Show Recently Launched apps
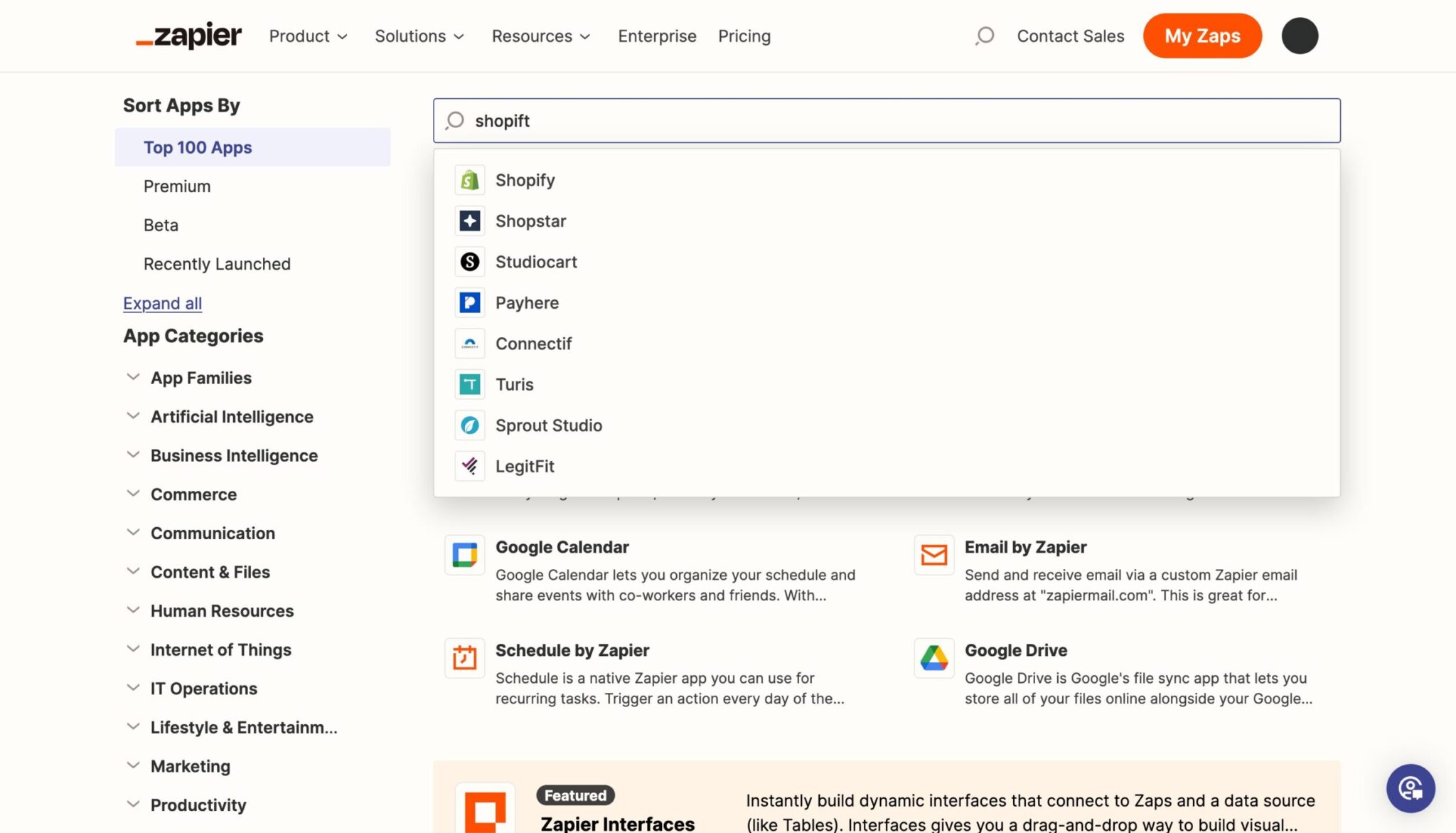 click(x=217, y=263)
